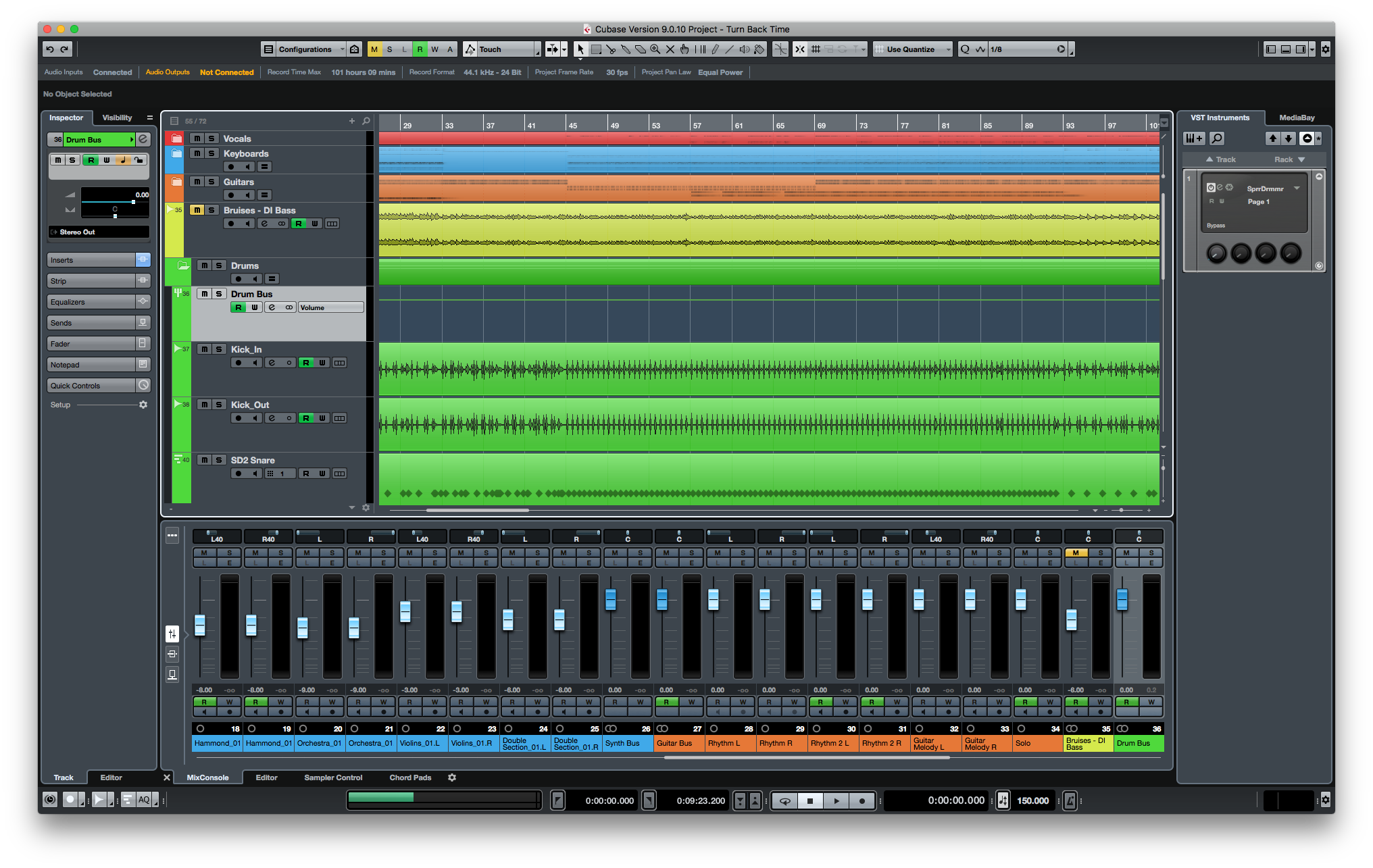Open the Use Quantize snap type dropdown
1373x868 pixels.
pyautogui.click(x=913, y=49)
